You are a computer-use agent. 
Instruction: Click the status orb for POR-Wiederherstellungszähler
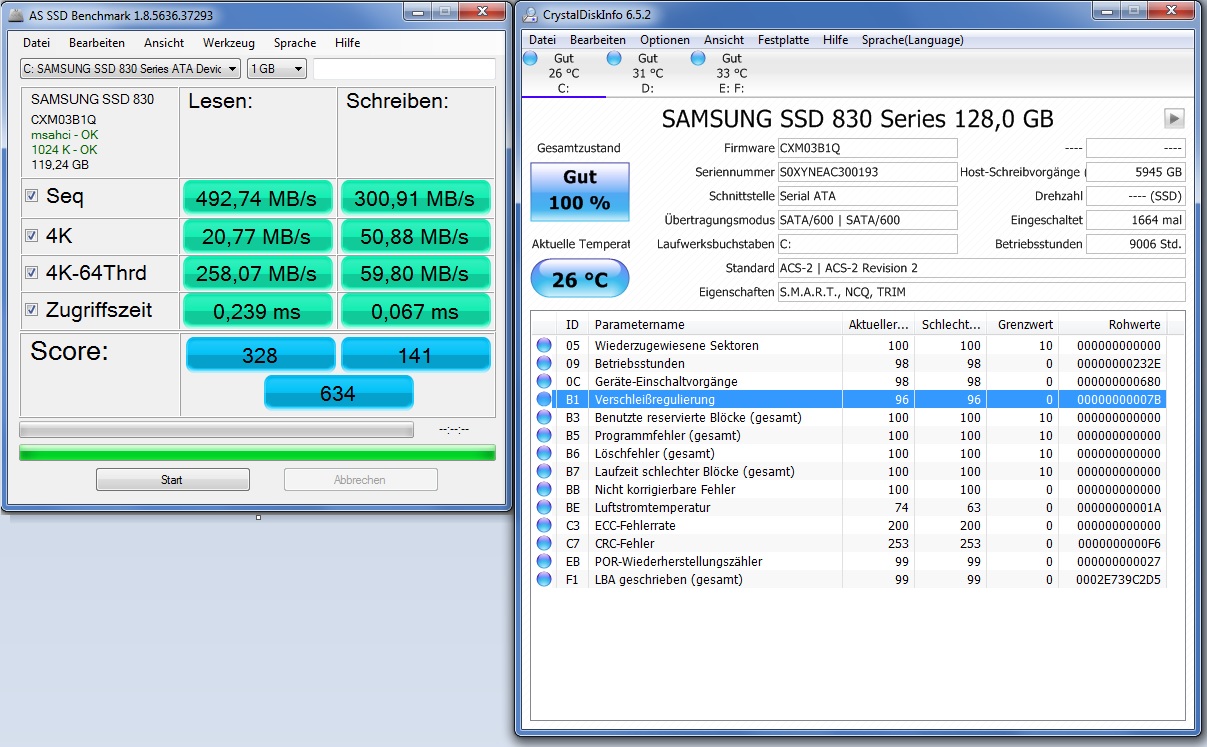tap(544, 561)
